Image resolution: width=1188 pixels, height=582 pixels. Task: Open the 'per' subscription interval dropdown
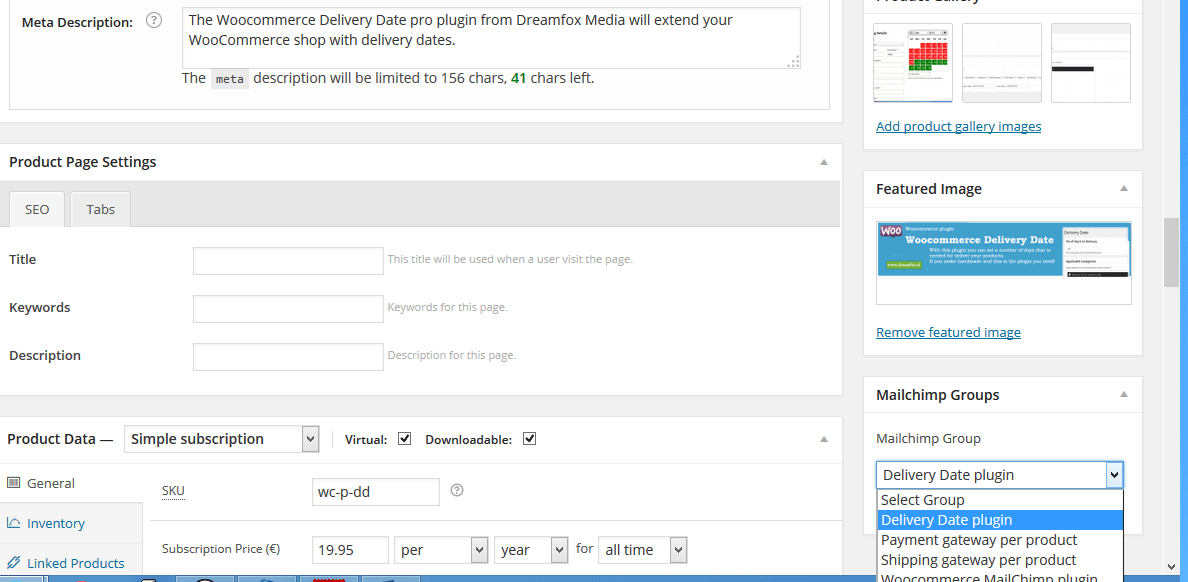tap(441, 550)
